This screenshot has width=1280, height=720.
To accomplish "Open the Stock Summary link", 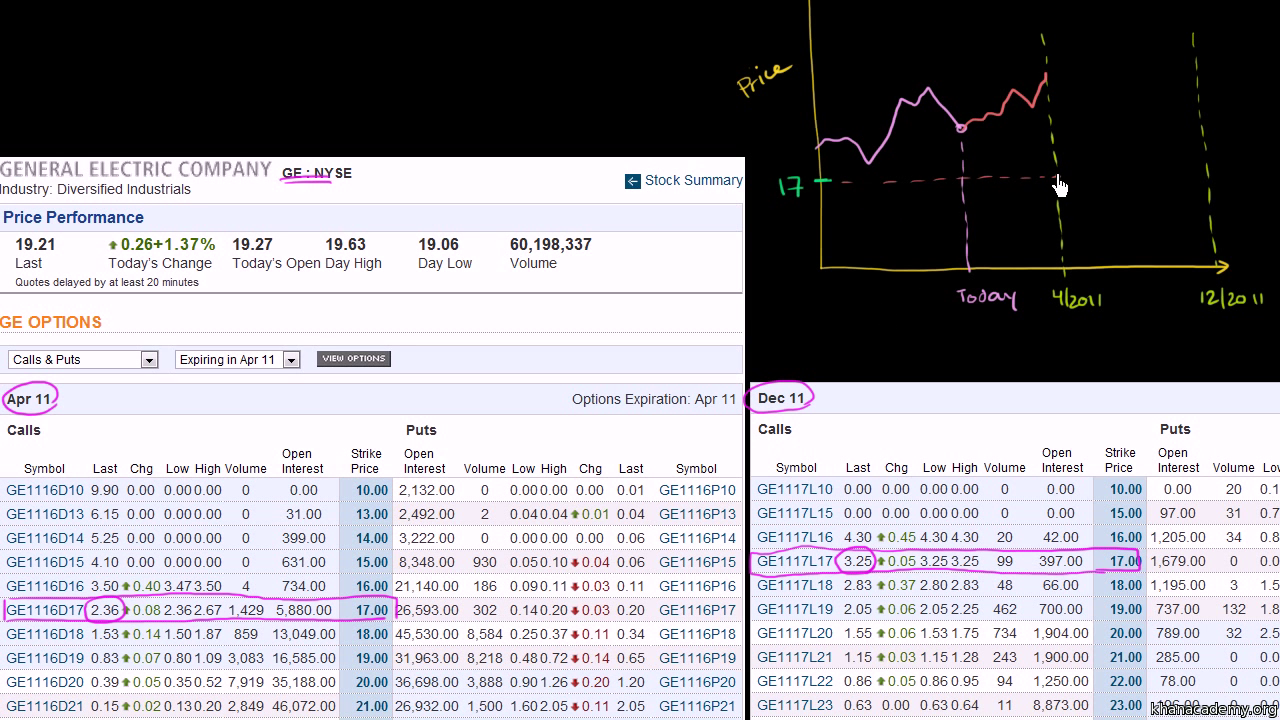I will point(693,181).
